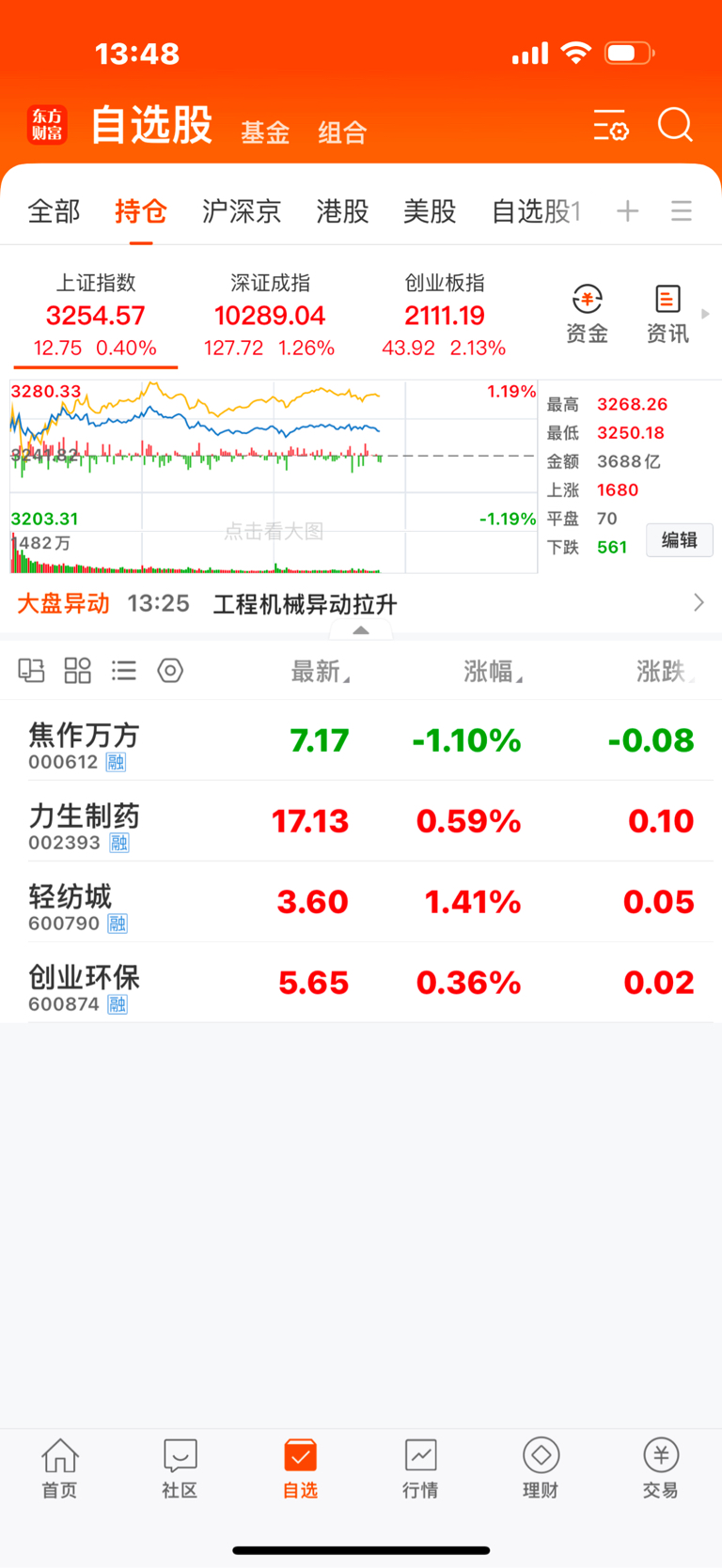Screen dimensions: 722x1568
Task: Switch to split-pane layout view icon
Action: pos(32,671)
